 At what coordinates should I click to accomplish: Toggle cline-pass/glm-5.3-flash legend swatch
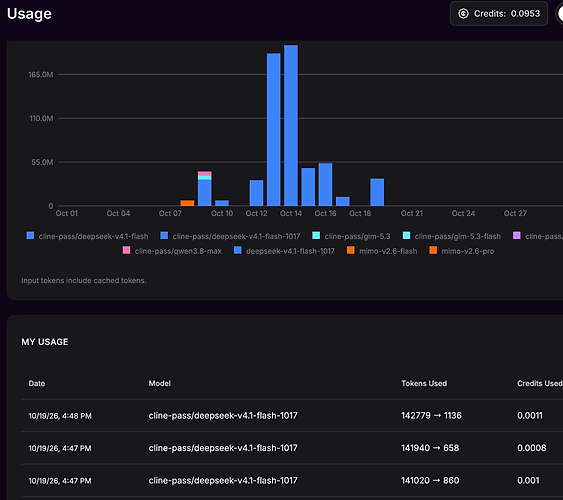click(x=406, y=235)
